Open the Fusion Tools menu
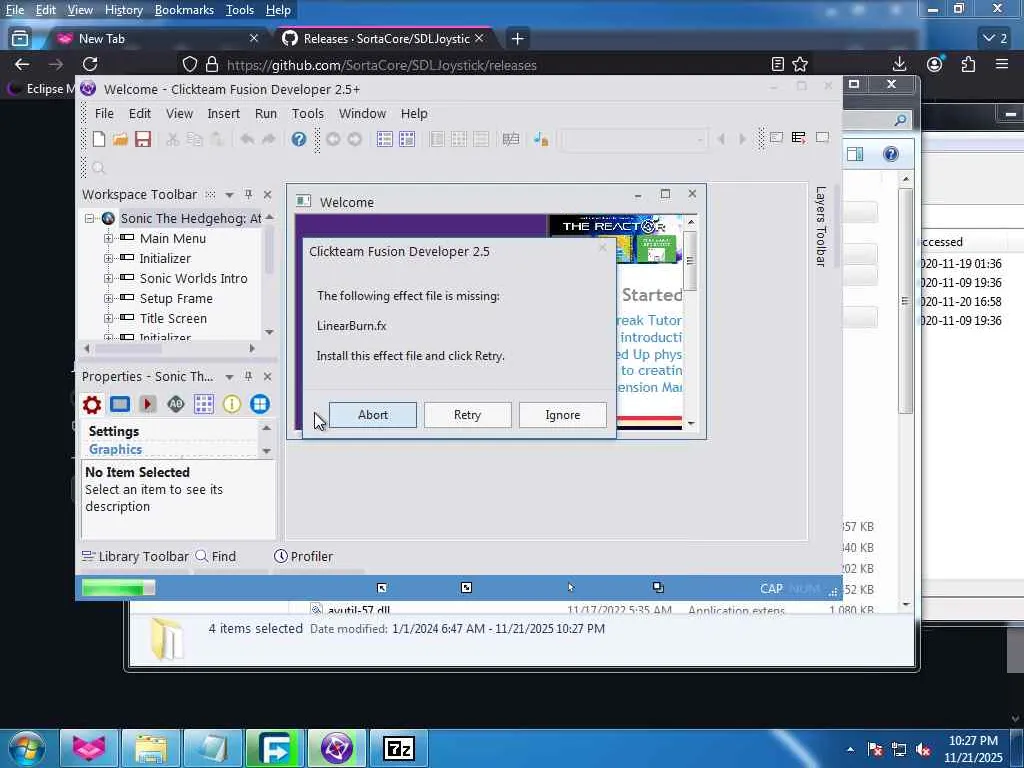 pos(308,113)
